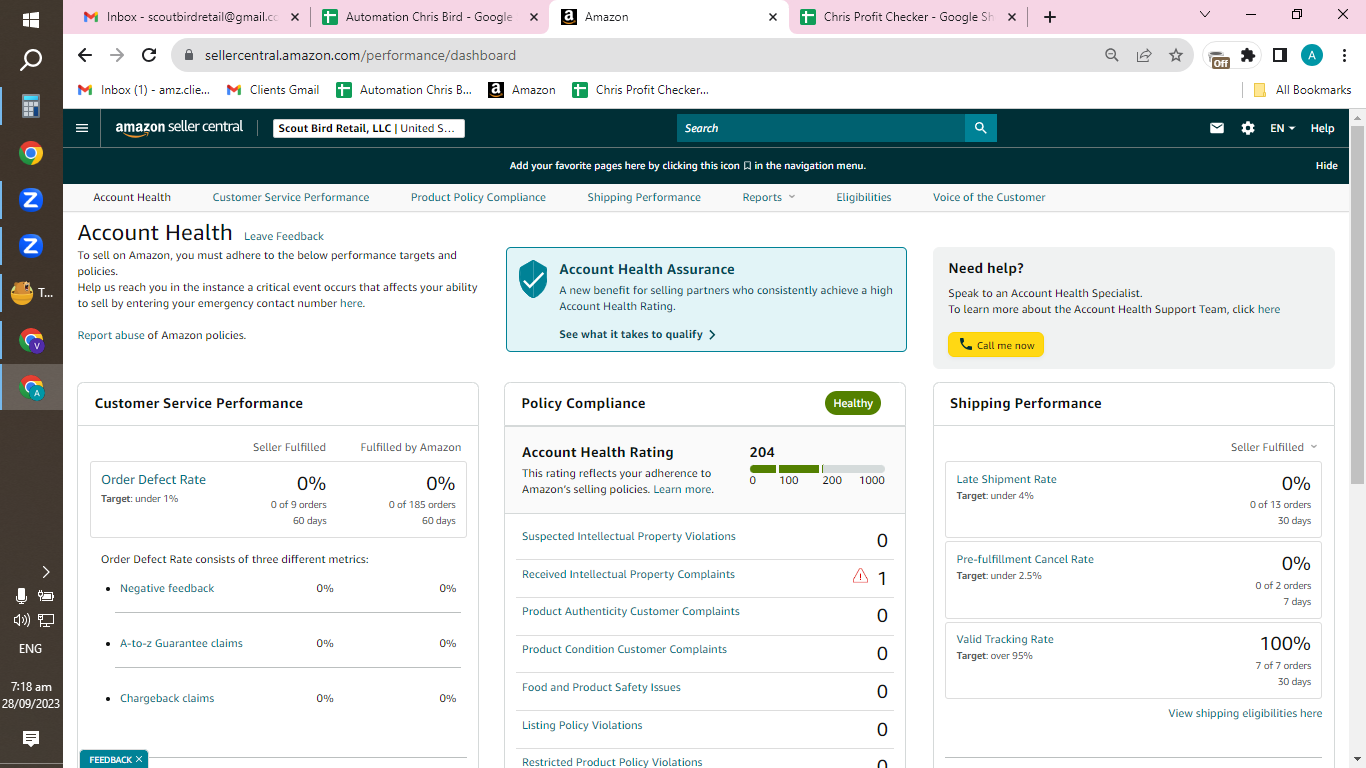Click the Amazon Seller Central logo
The width and height of the screenshot is (1366, 768).
pos(179,128)
